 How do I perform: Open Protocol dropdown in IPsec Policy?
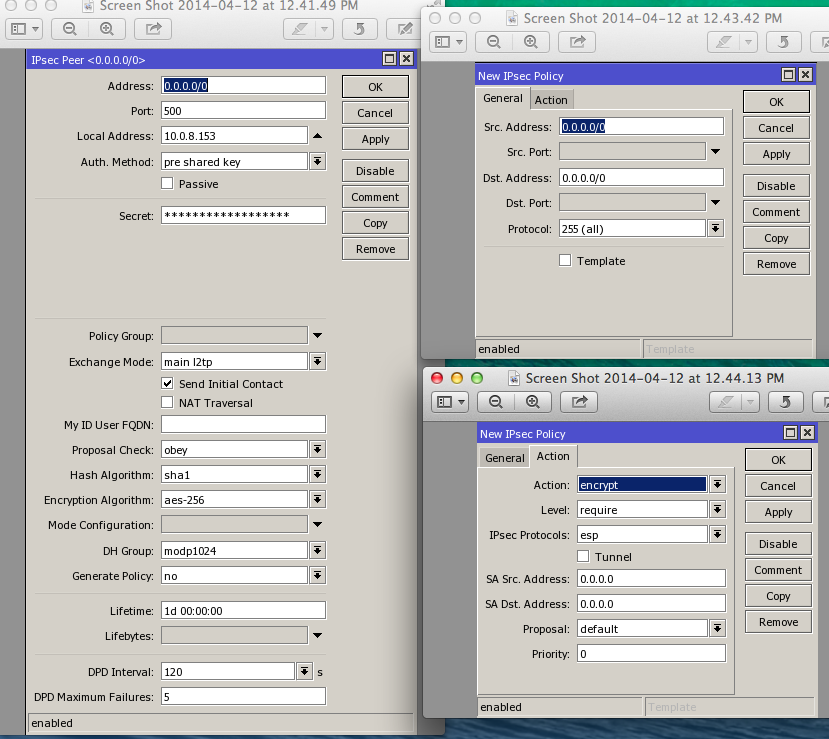[715, 228]
